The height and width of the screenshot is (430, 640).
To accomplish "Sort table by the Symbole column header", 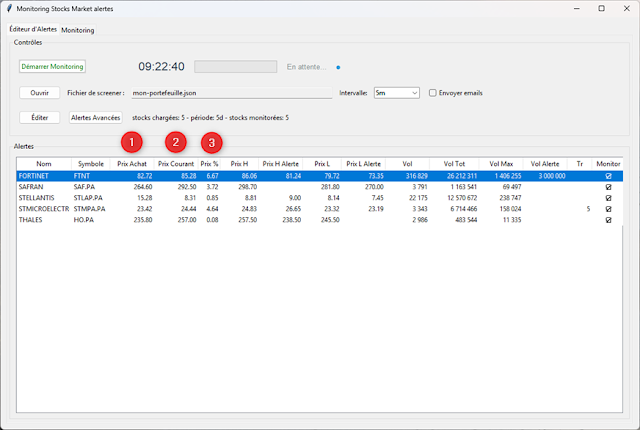I will point(90,164).
